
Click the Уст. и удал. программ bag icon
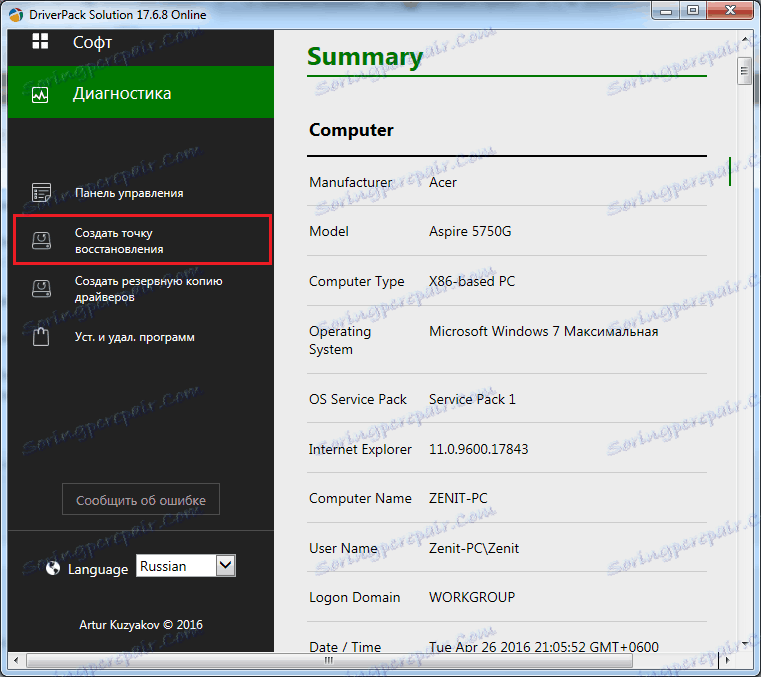pyautogui.click(x=41, y=337)
